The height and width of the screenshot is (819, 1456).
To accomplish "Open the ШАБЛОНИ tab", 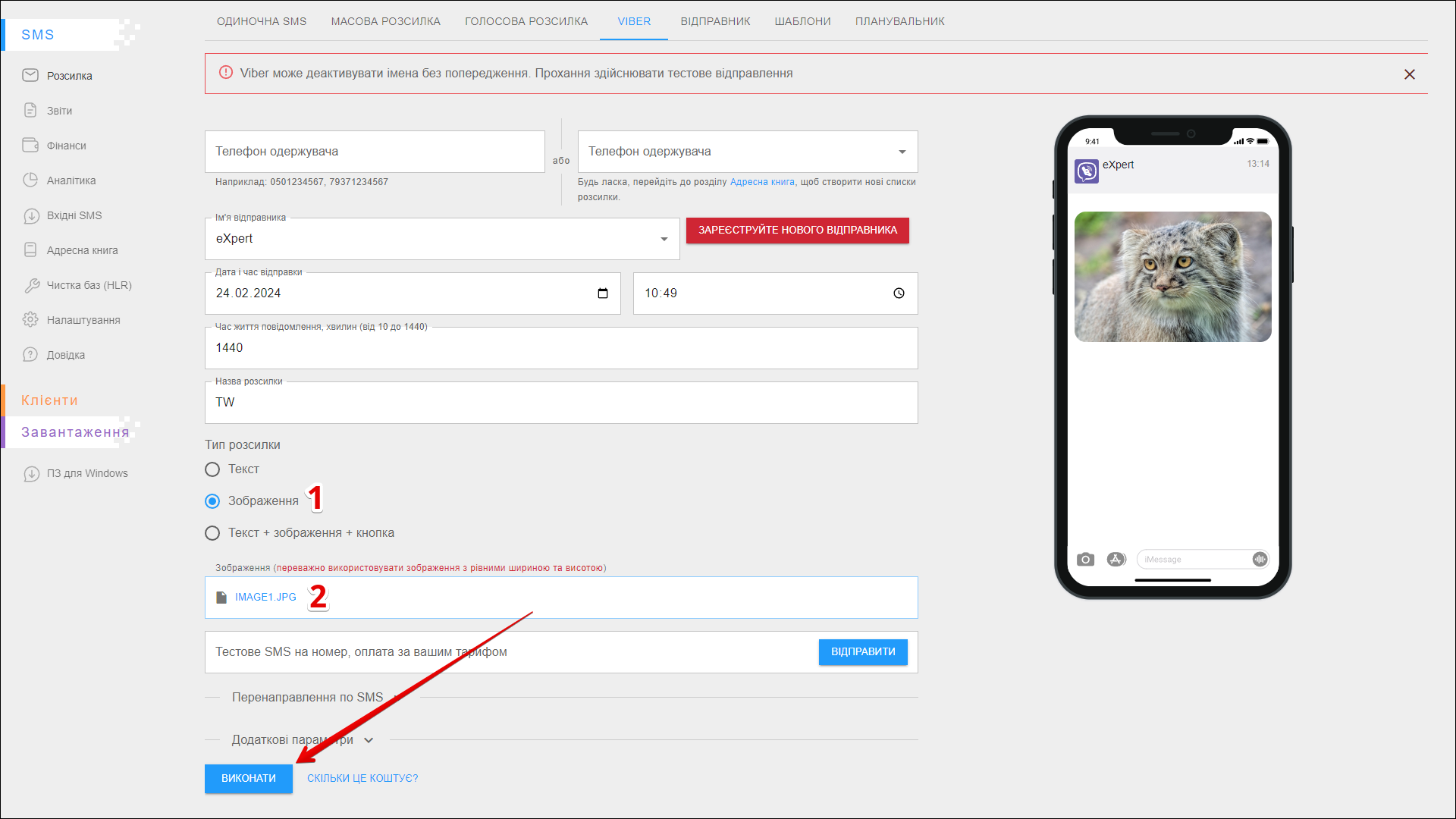I will (802, 21).
